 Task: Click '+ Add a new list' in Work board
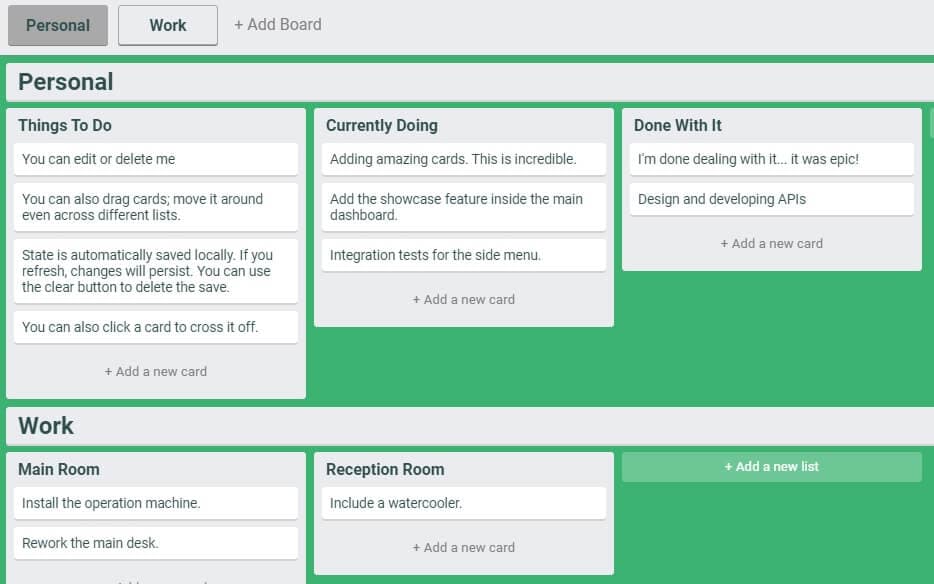pyautogui.click(x=772, y=467)
